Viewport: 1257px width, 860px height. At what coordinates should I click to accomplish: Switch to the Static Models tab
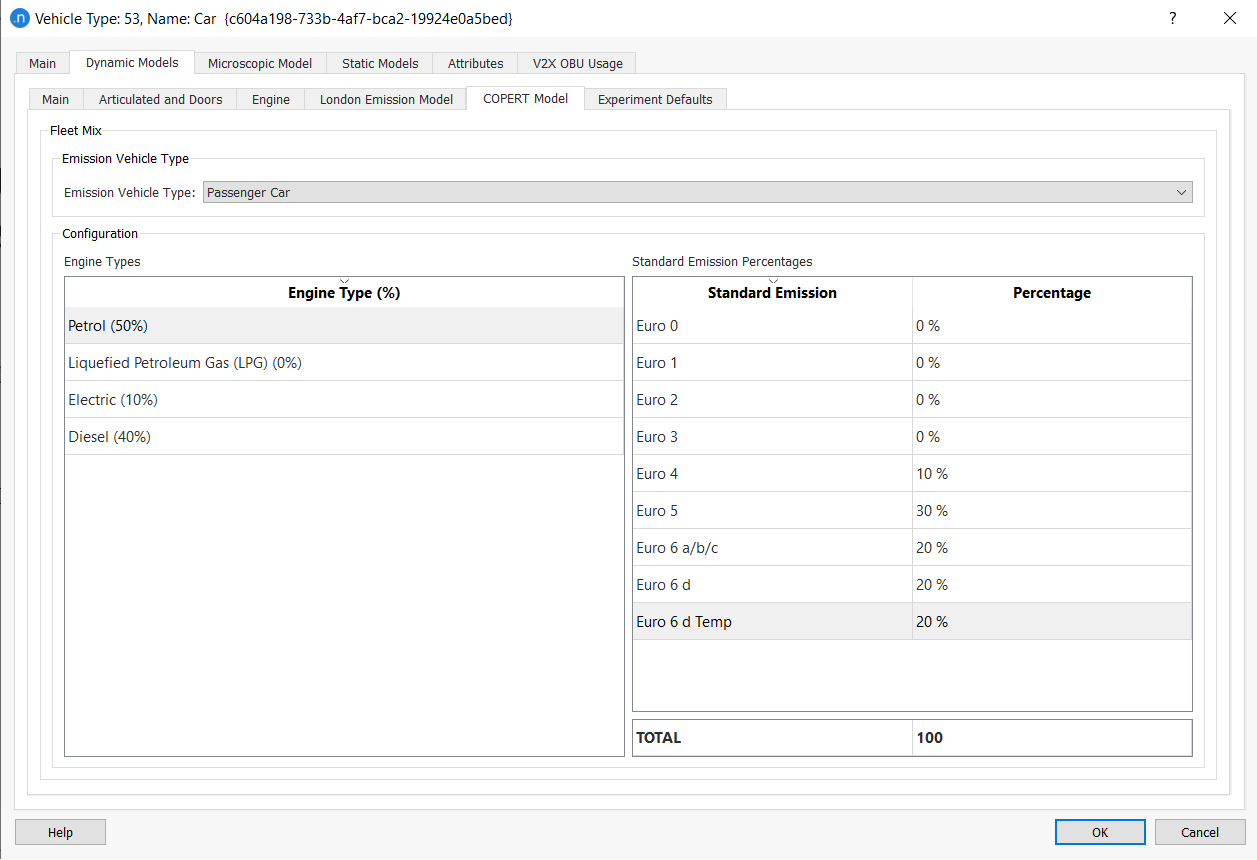click(x=379, y=63)
